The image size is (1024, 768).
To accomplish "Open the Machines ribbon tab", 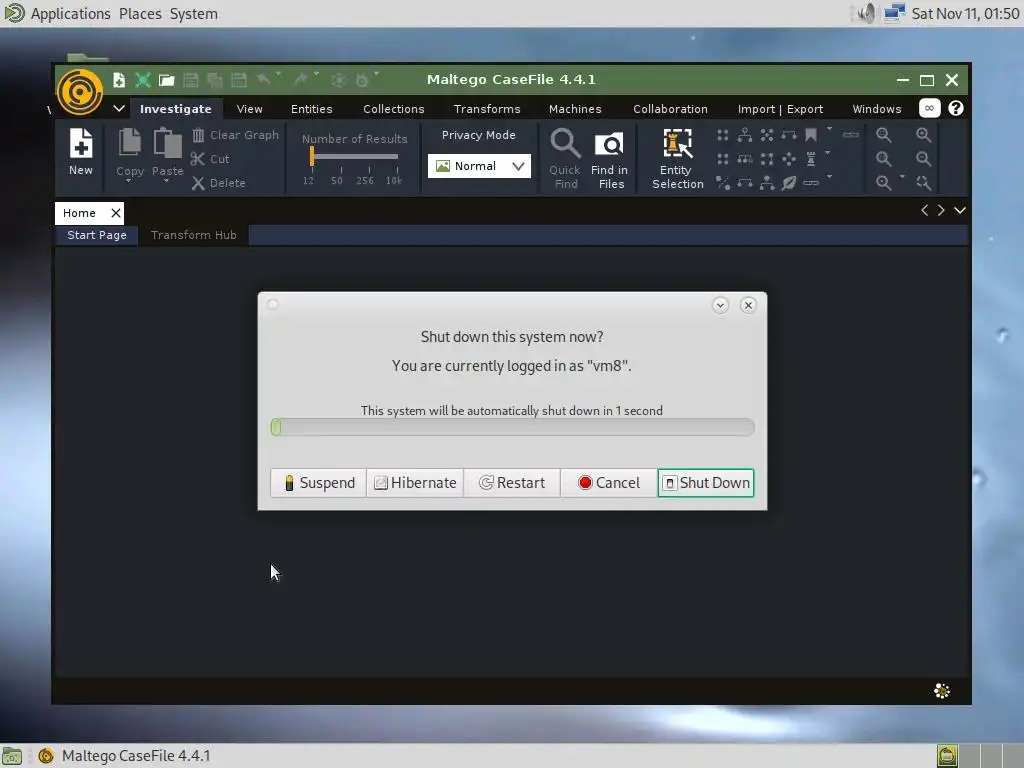I will pos(575,109).
